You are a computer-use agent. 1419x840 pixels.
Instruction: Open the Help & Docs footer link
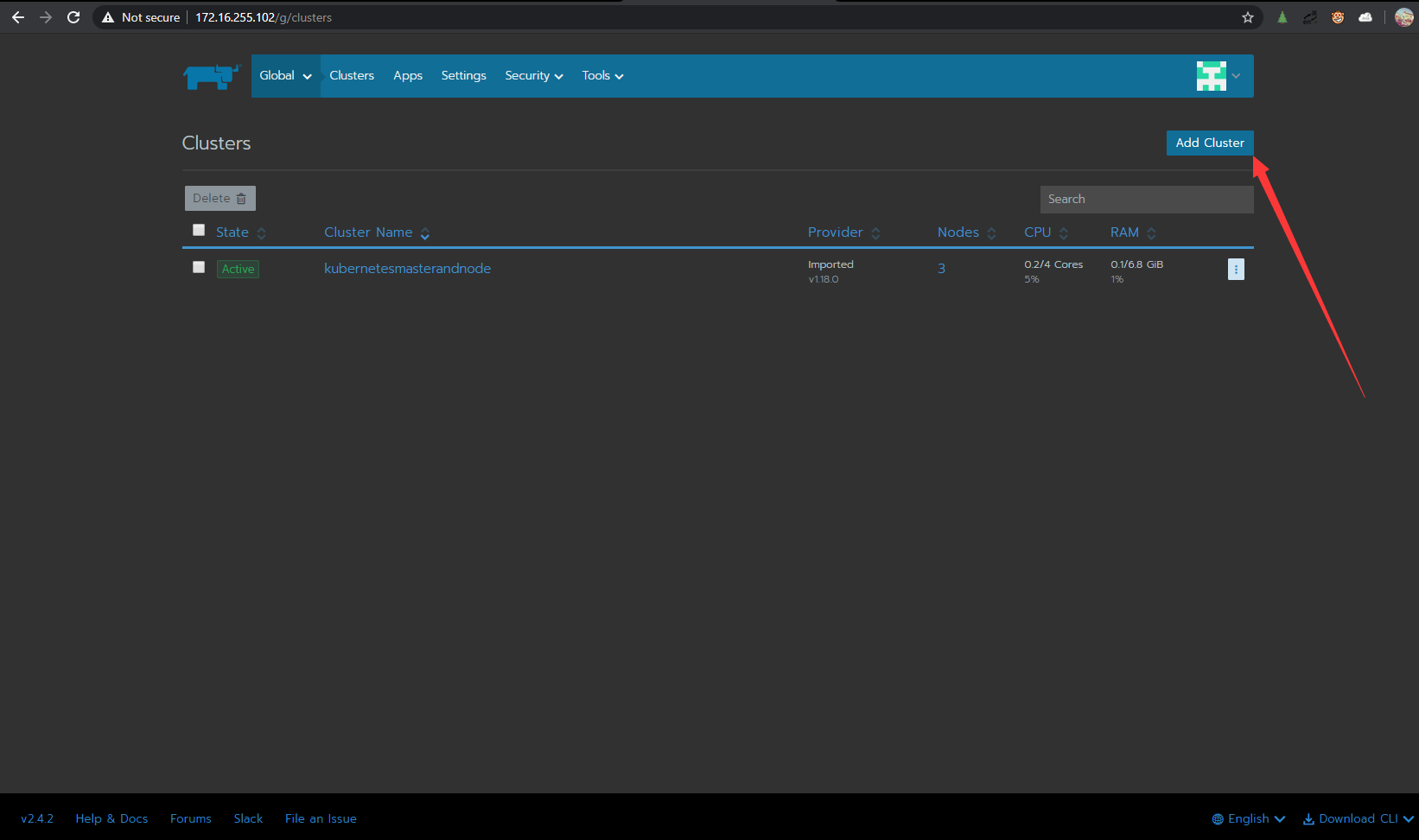pos(111,818)
